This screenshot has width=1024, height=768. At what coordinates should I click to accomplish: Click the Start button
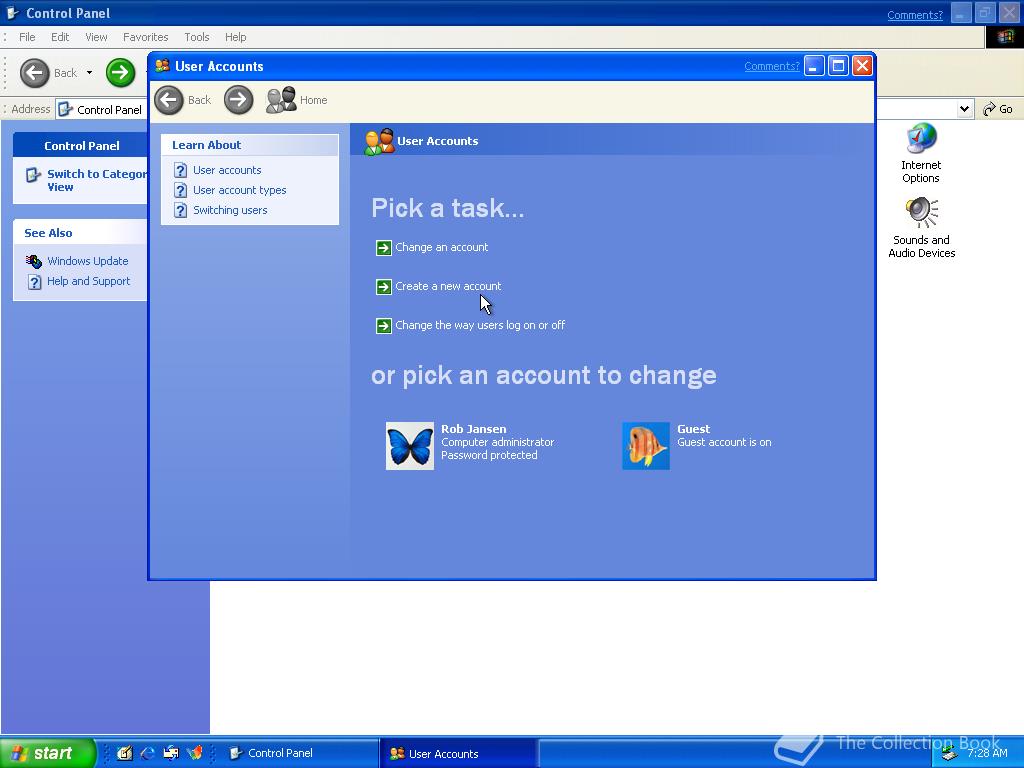(x=48, y=753)
